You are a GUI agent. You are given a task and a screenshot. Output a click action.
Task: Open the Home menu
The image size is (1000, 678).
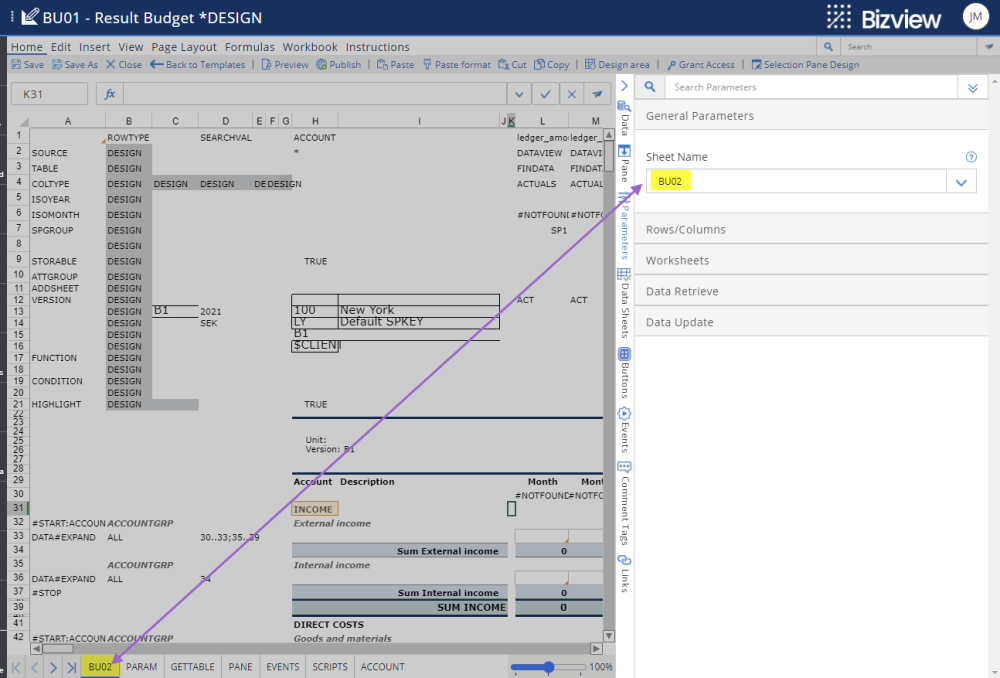pyautogui.click(x=26, y=47)
